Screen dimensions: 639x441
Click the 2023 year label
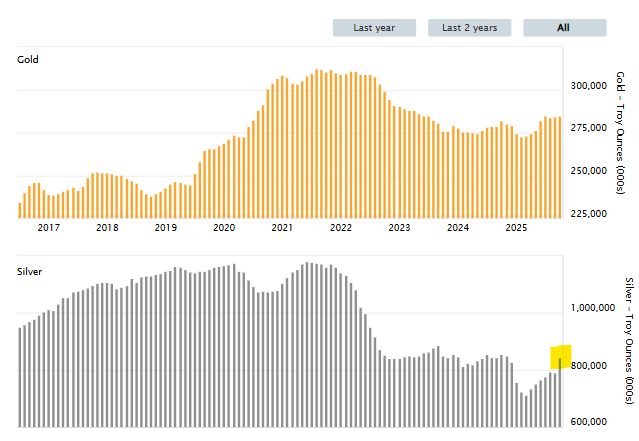tap(399, 228)
